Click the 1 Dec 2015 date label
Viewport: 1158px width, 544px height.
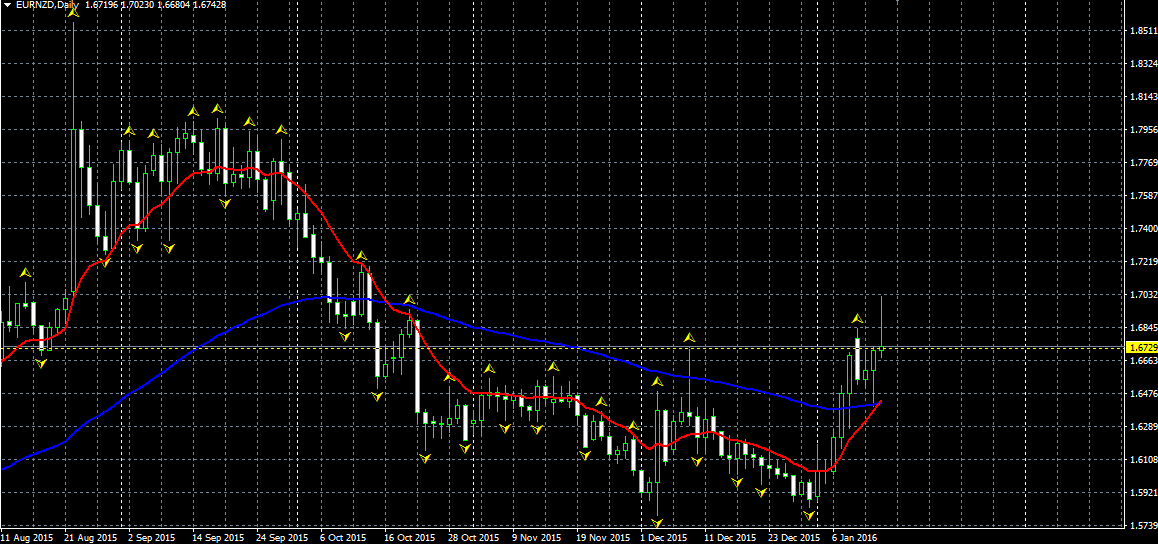pyautogui.click(x=663, y=537)
